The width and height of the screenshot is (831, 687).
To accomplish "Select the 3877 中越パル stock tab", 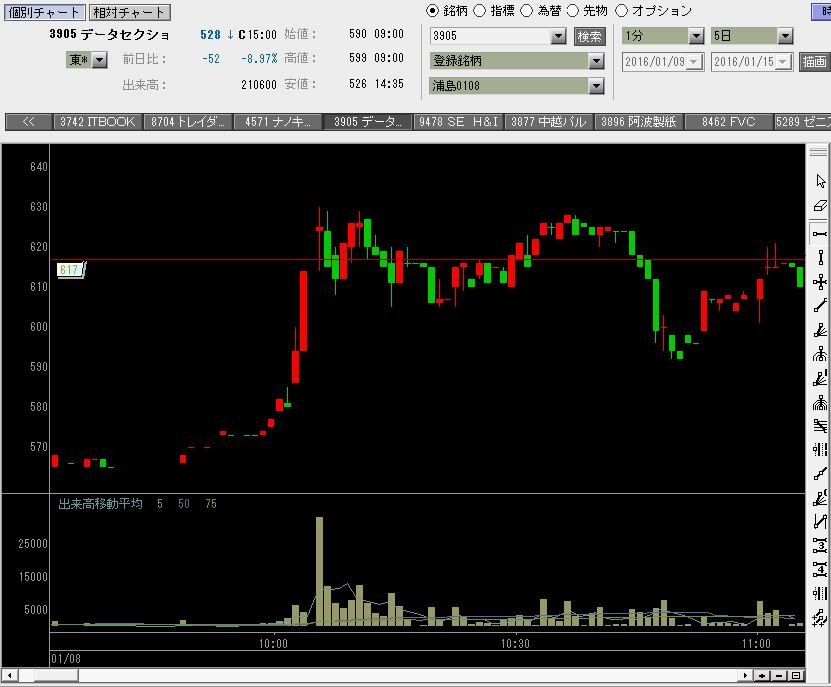I will click(x=549, y=122).
